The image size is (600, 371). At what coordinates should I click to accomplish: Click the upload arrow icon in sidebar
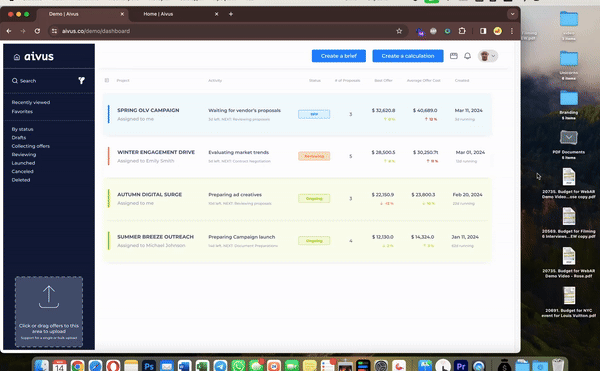(x=49, y=297)
